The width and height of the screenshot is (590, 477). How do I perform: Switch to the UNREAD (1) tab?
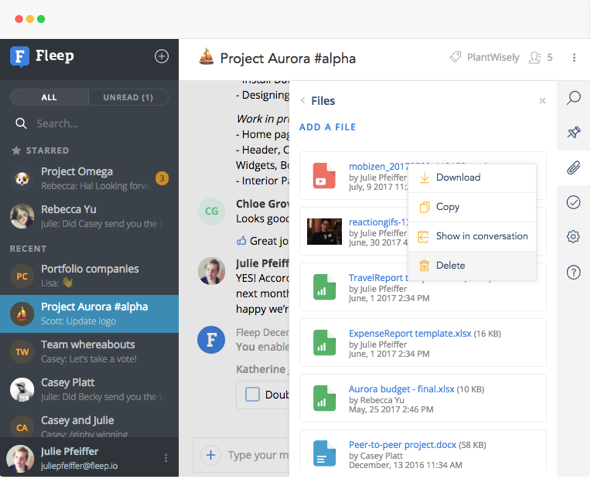pyautogui.click(x=128, y=97)
